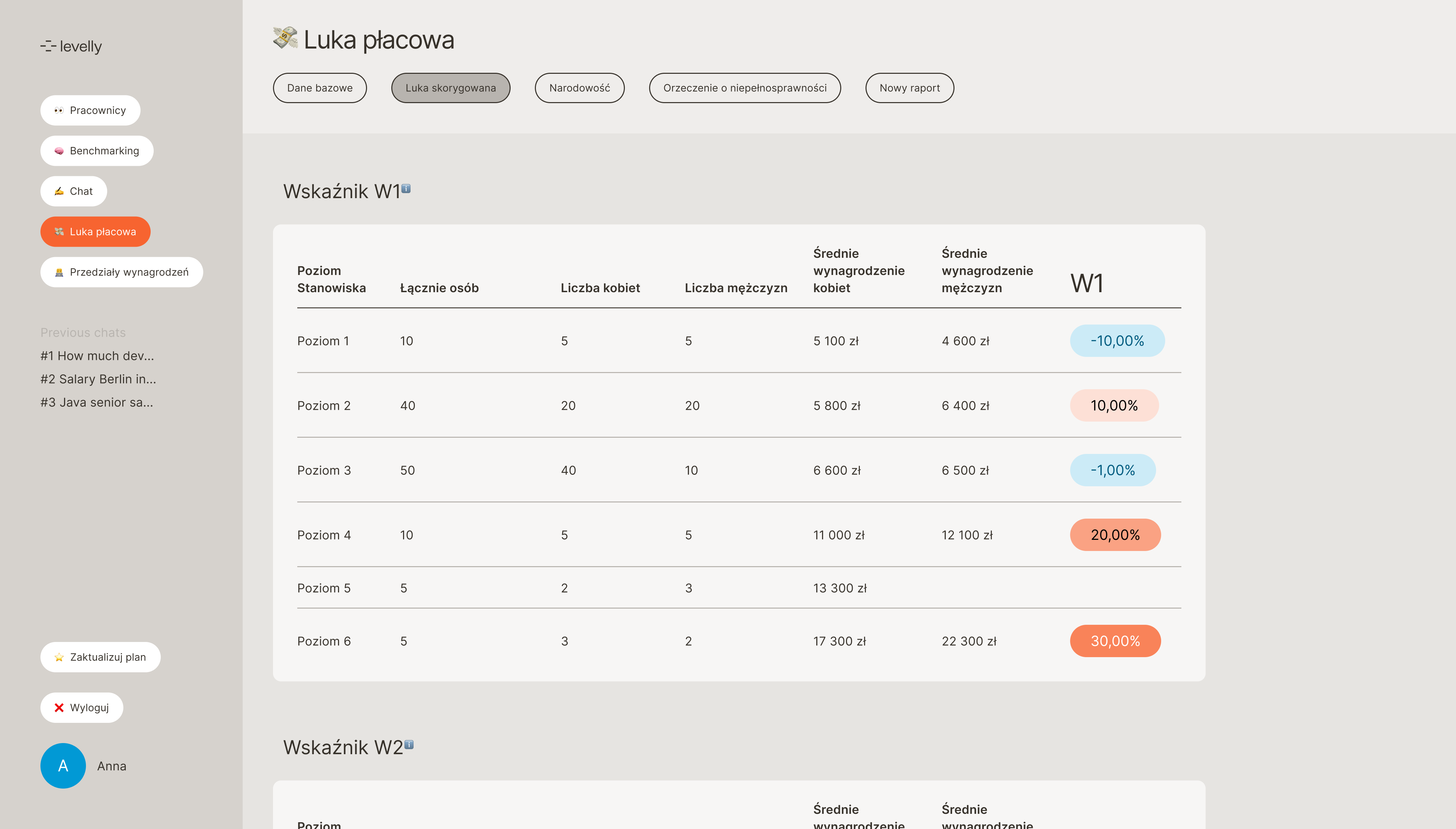Click the eyes icon next to Pracownicy
Screen dimensions: 1456x829
[x=59, y=111]
